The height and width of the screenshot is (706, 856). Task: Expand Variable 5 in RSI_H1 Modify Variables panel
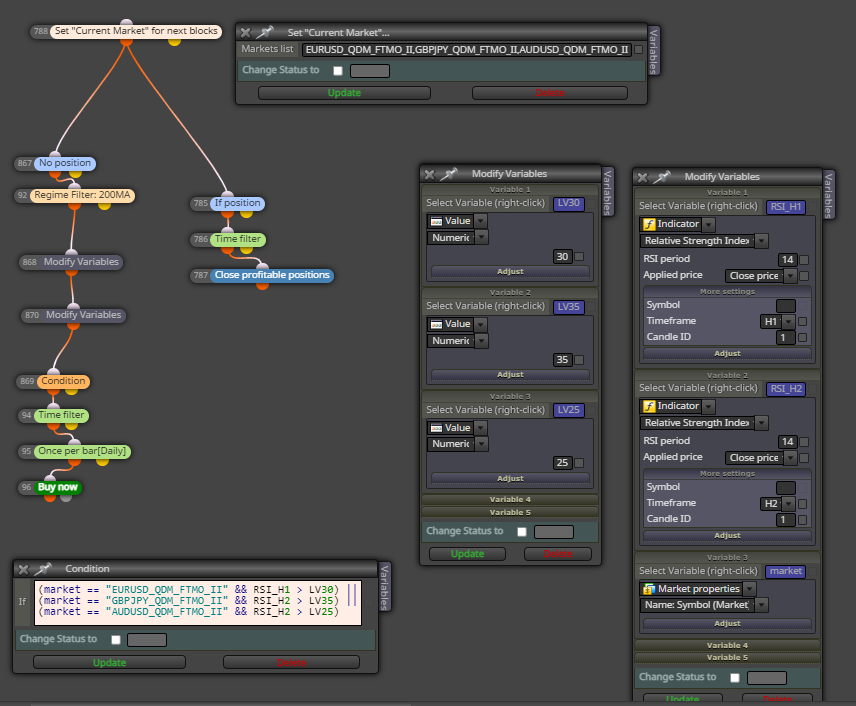[x=727, y=658]
